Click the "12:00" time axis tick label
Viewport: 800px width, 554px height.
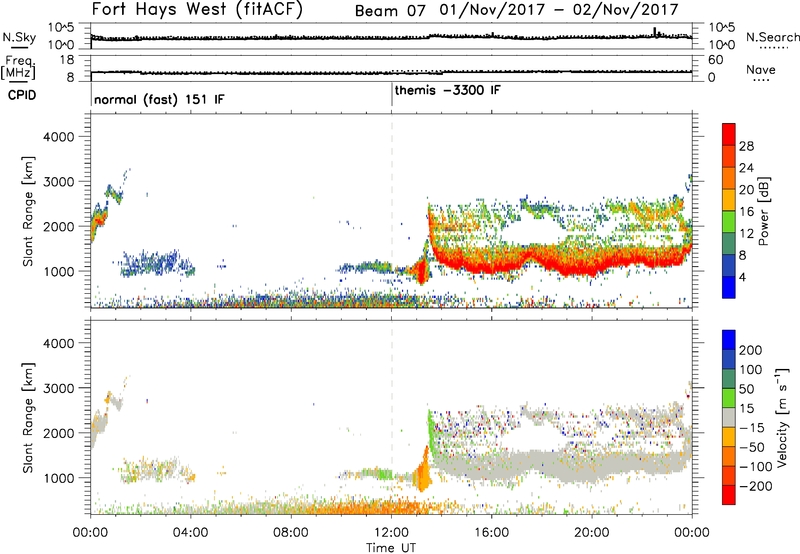click(x=391, y=533)
